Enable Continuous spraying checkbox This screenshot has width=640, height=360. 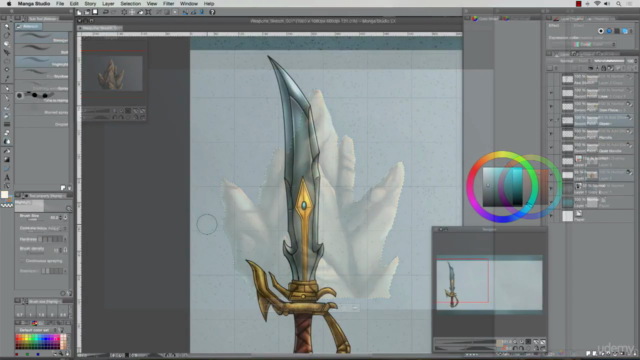tap(22, 261)
